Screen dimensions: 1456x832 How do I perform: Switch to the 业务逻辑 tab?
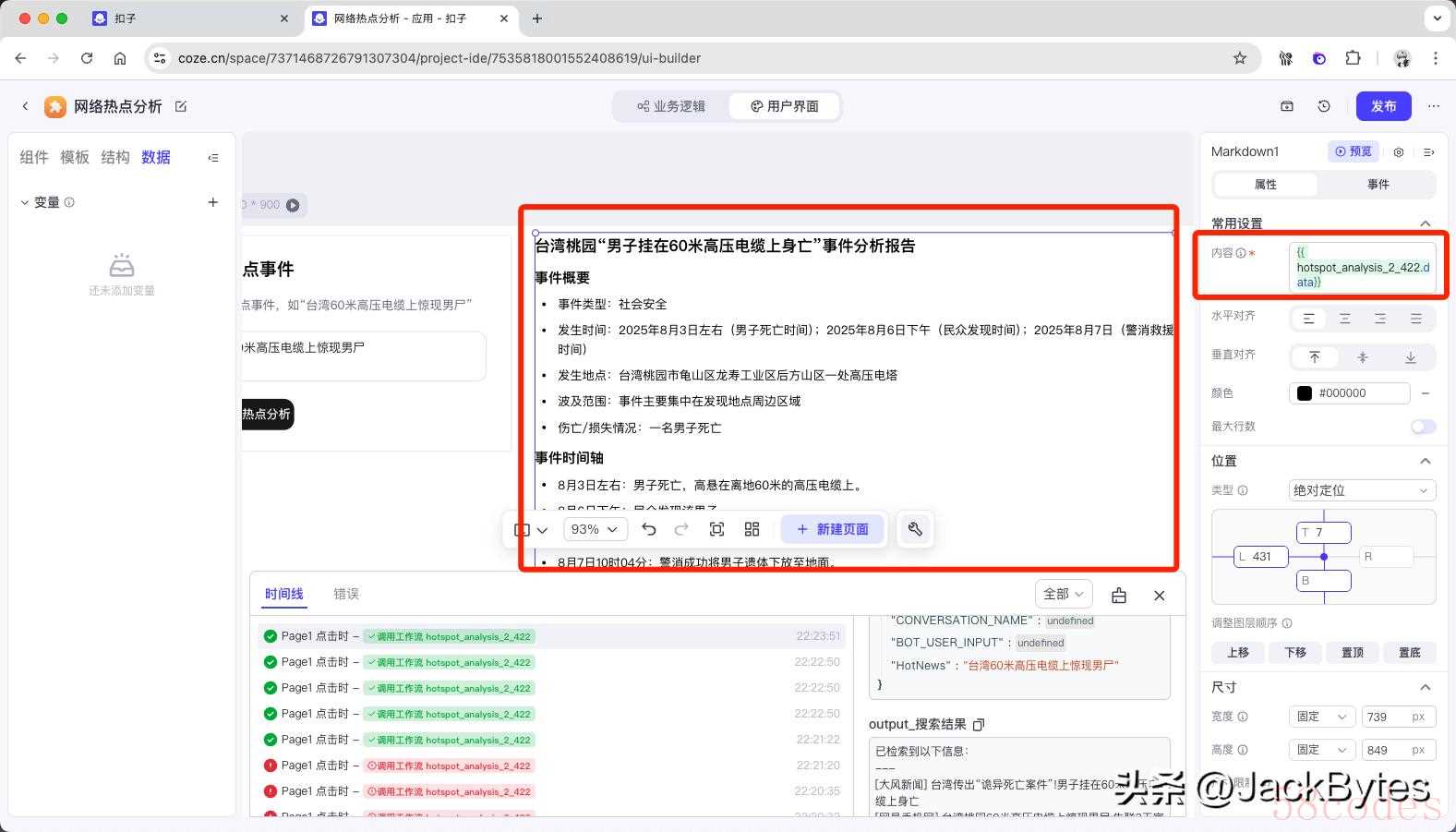pyautogui.click(x=671, y=106)
